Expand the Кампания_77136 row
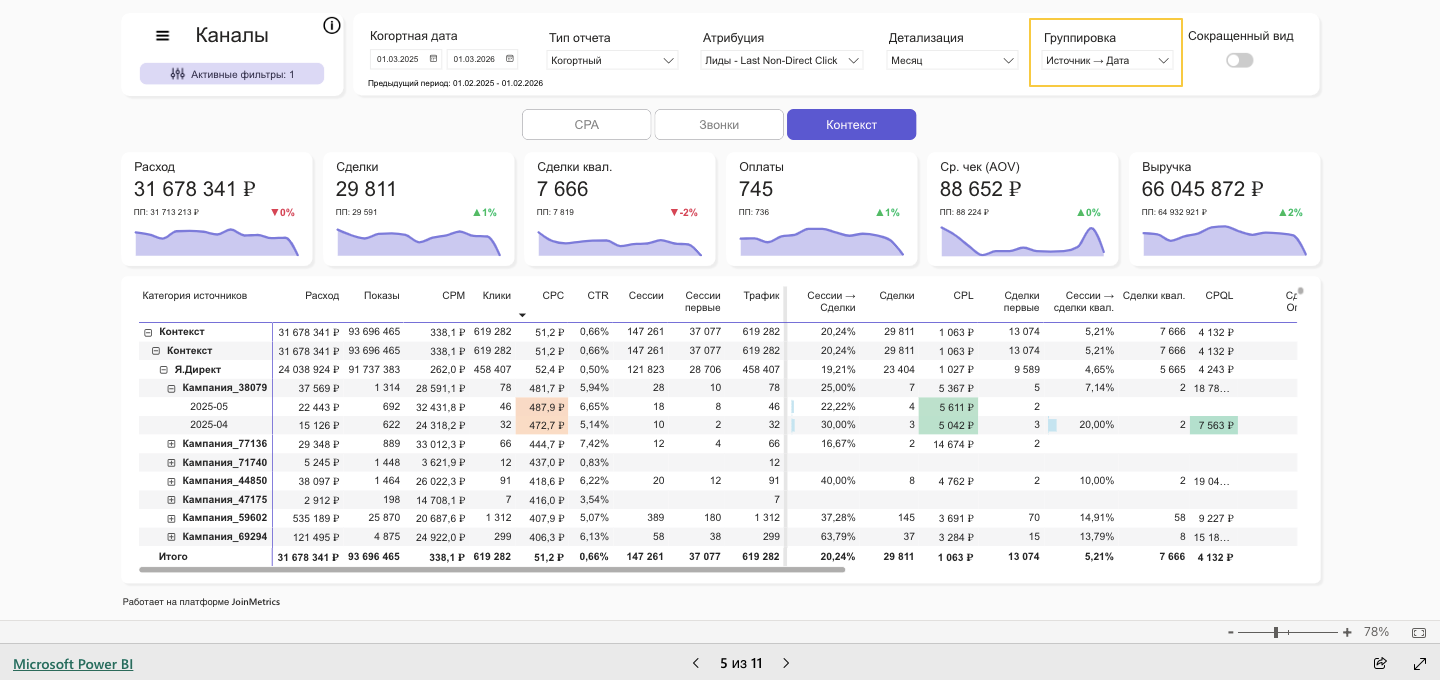The image size is (1440, 680). [x=171, y=444]
